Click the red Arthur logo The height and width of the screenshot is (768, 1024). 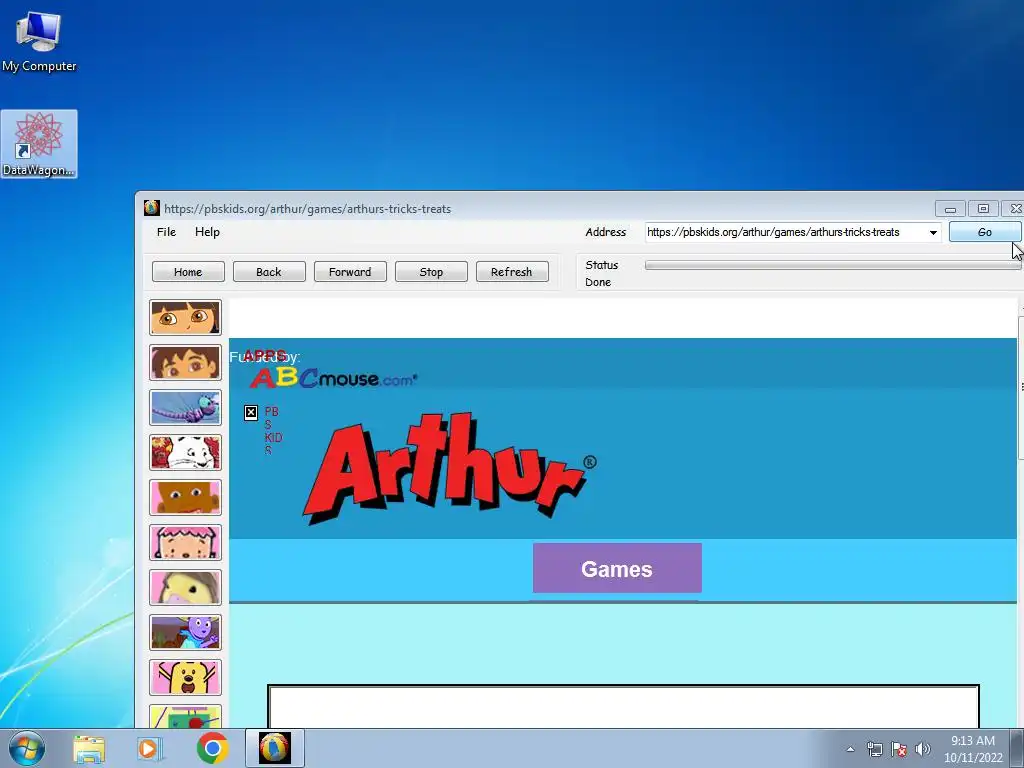point(449,468)
